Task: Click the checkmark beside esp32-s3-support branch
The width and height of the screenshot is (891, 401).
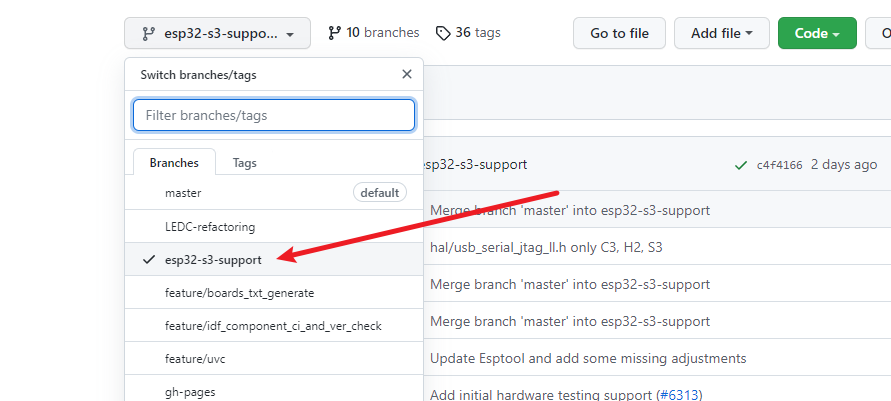Action: point(149,260)
